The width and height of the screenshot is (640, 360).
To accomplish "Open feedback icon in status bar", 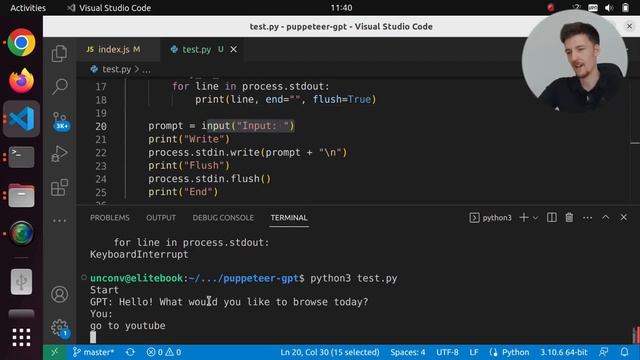I will click(604, 352).
